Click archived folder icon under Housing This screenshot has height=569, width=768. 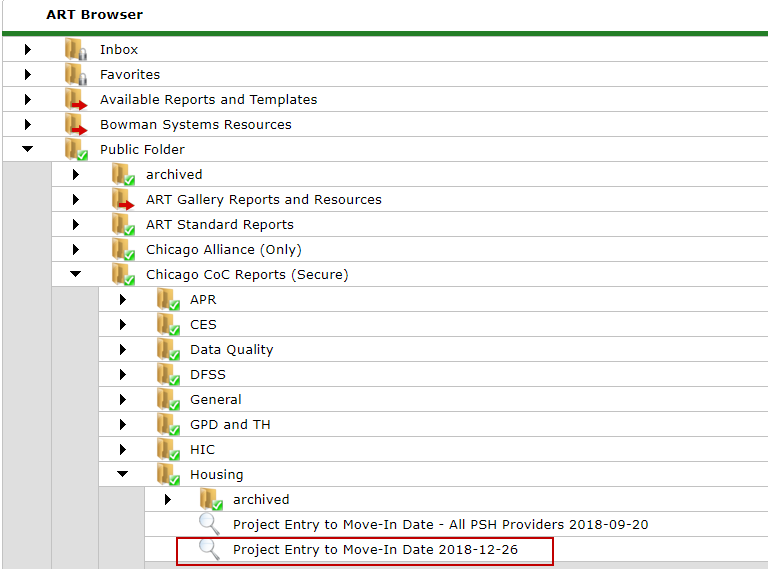coord(211,499)
